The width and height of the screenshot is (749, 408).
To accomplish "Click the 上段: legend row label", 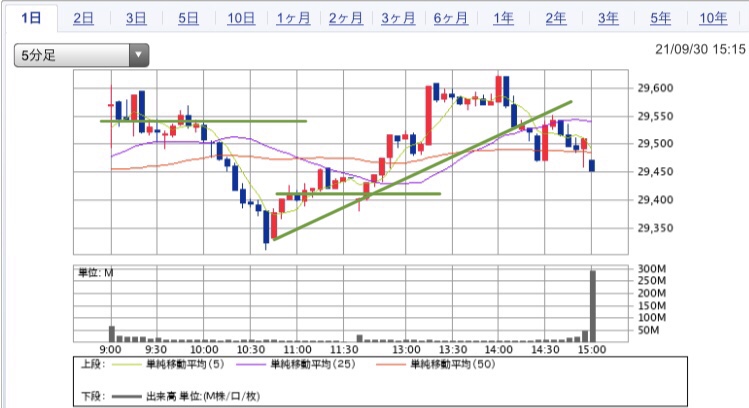I will click(91, 365).
